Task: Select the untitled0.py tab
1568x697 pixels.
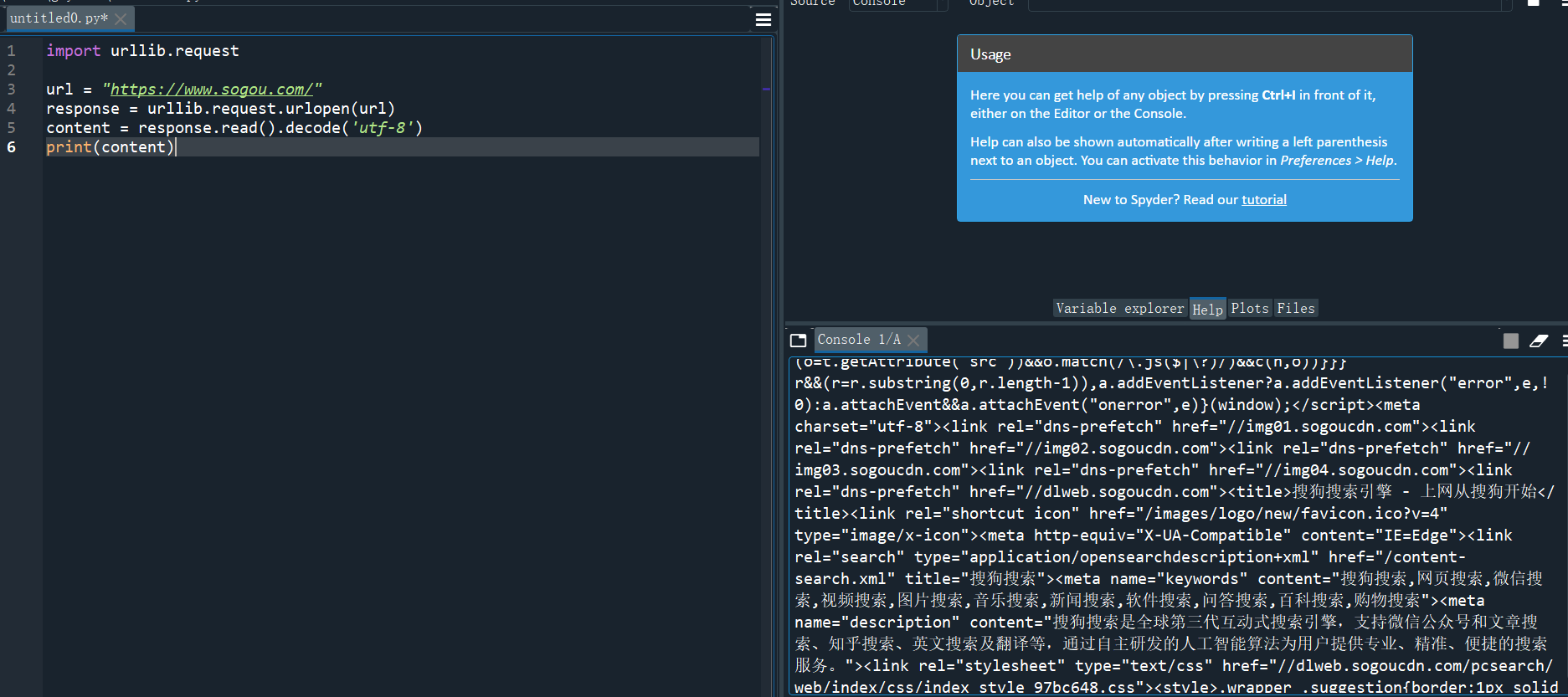Action: point(59,18)
